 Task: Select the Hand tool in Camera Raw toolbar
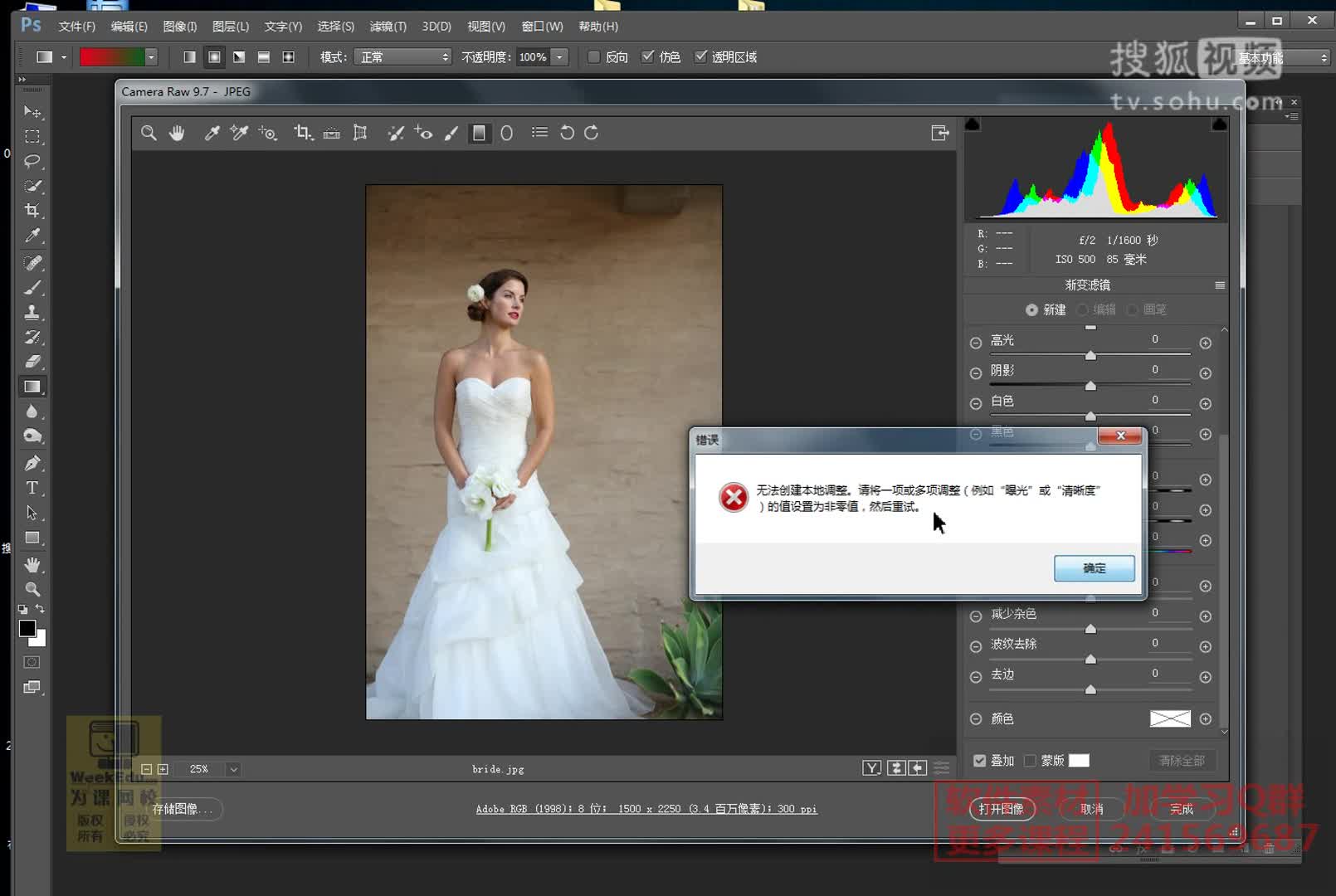(177, 133)
